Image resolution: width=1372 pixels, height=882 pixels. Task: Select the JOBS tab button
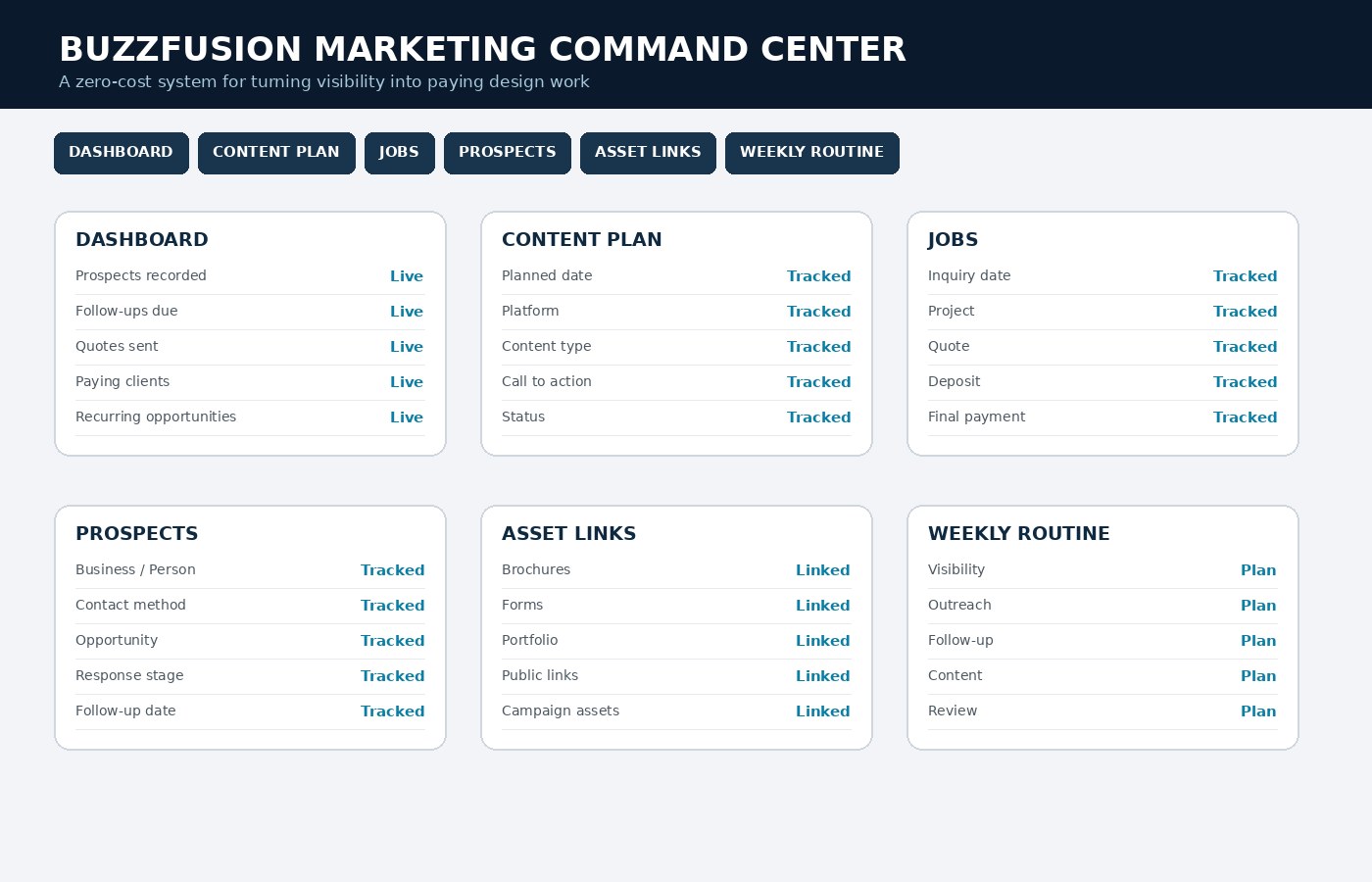pos(400,153)
